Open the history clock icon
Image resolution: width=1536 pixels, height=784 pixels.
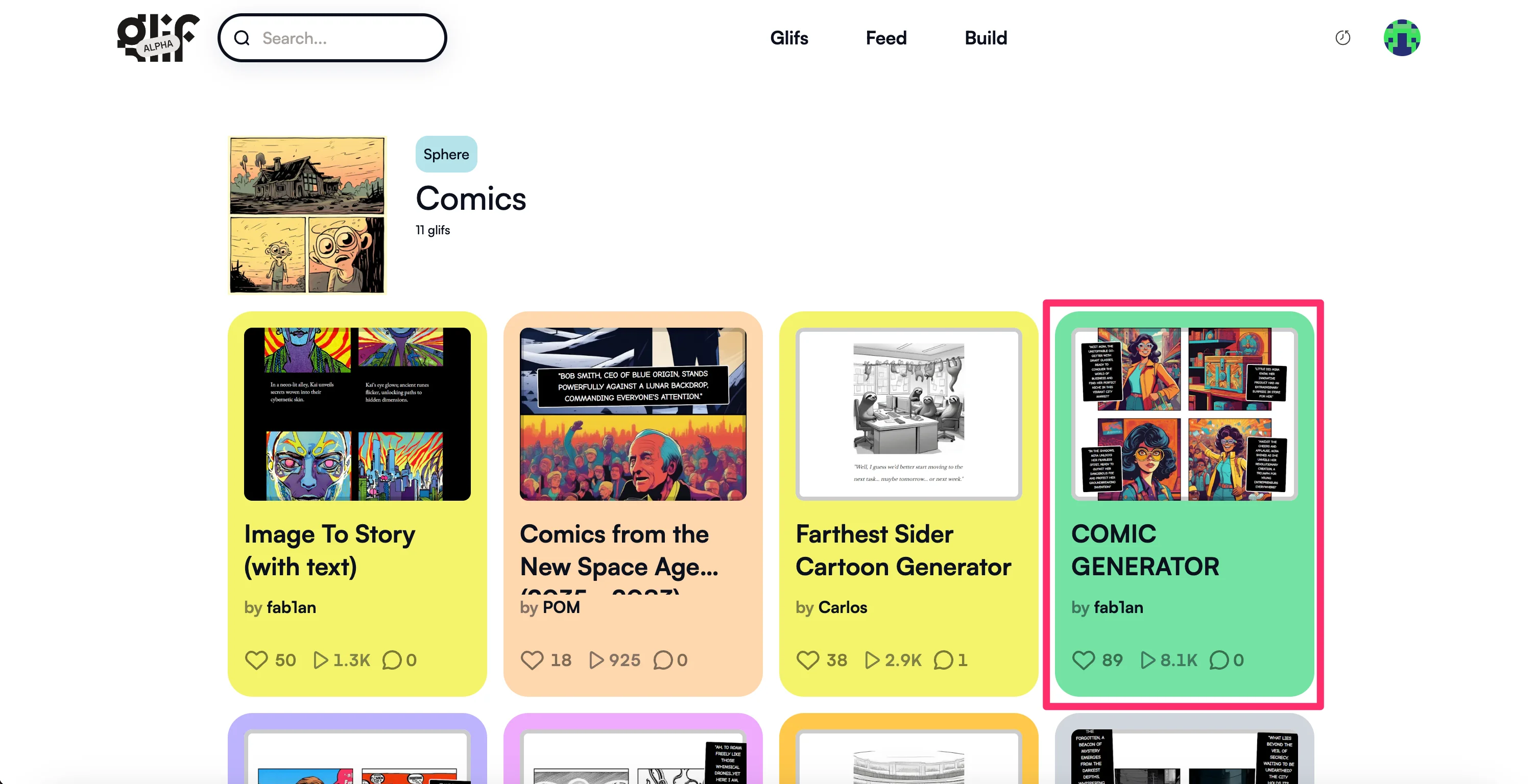(x=1342, y=38)
